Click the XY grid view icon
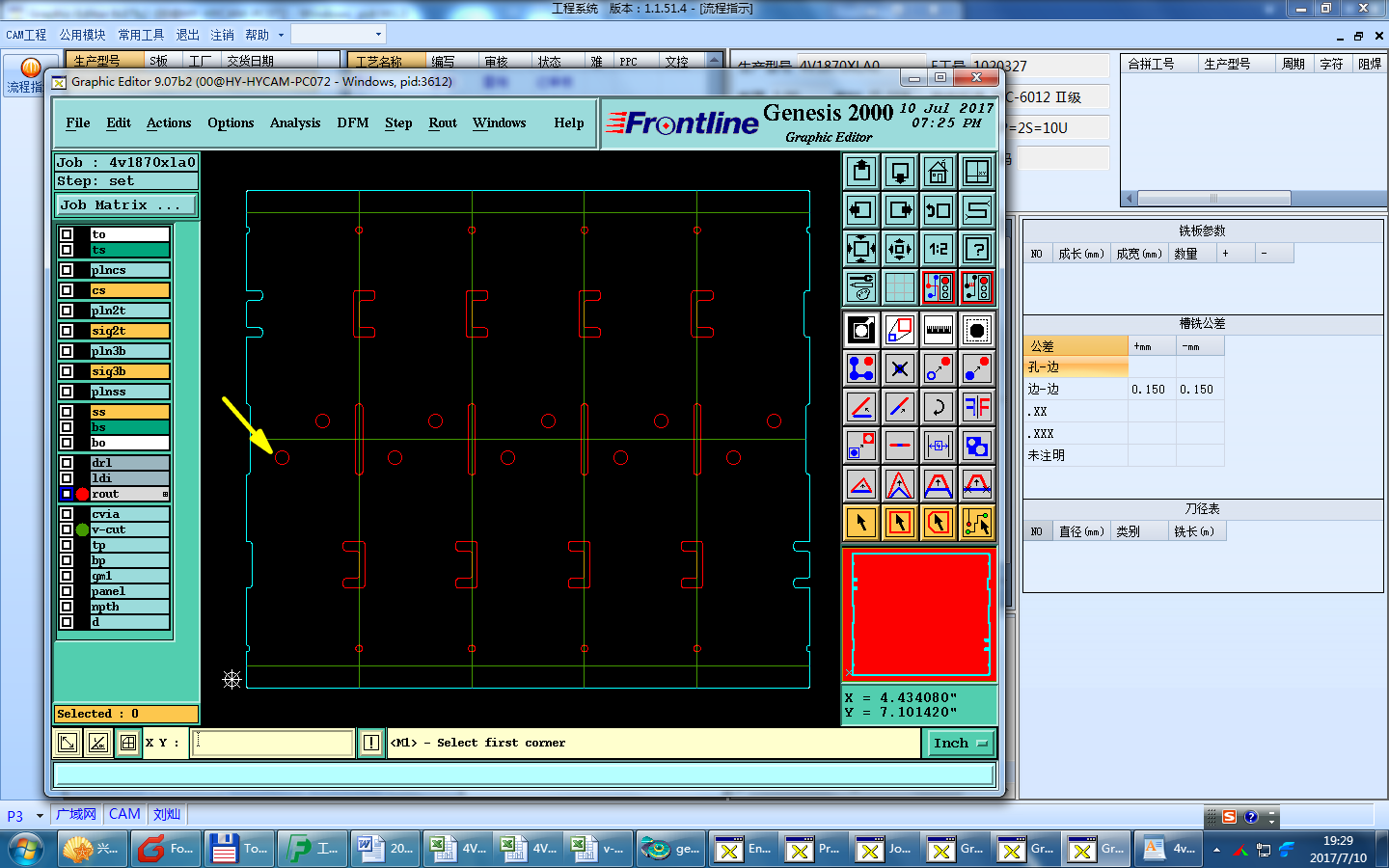Screen dimensions: 1389x868 (x=977, y=172)
